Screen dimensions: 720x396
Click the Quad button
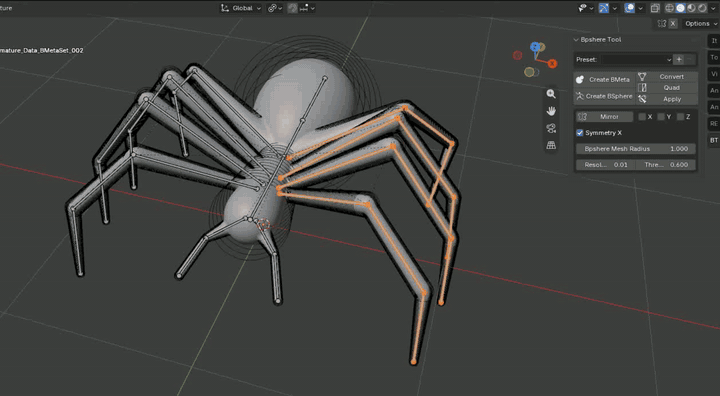coord(667,88)
